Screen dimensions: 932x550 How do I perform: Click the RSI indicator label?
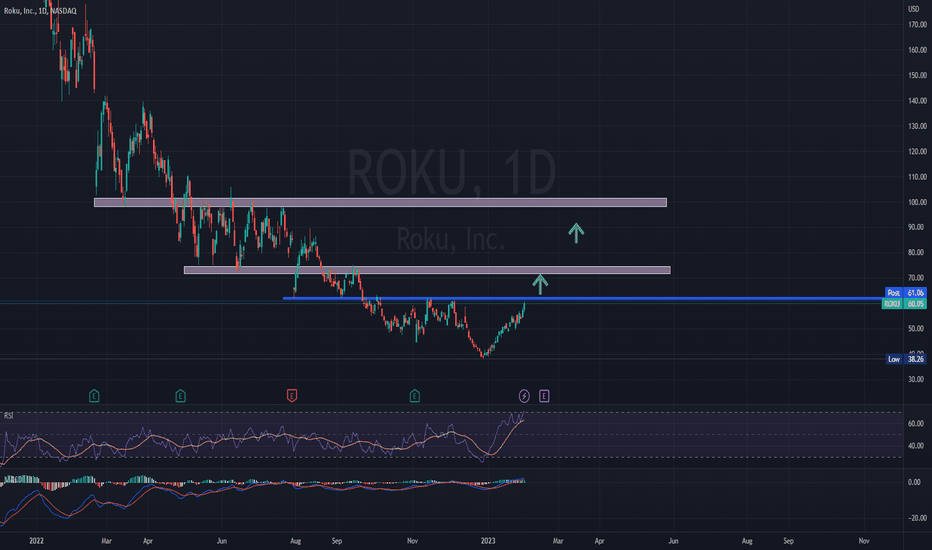tap(9, 416)
